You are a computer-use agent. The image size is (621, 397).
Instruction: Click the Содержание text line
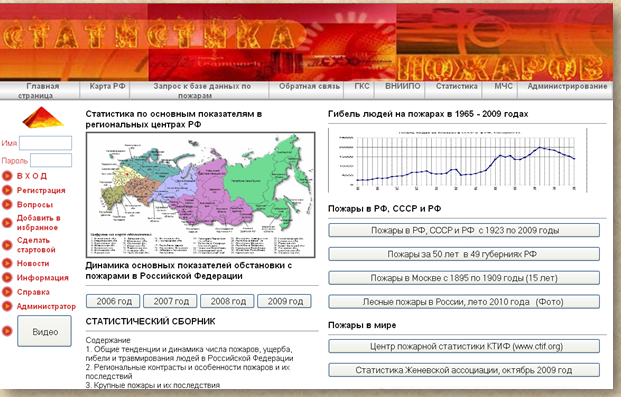pos(108,340)
